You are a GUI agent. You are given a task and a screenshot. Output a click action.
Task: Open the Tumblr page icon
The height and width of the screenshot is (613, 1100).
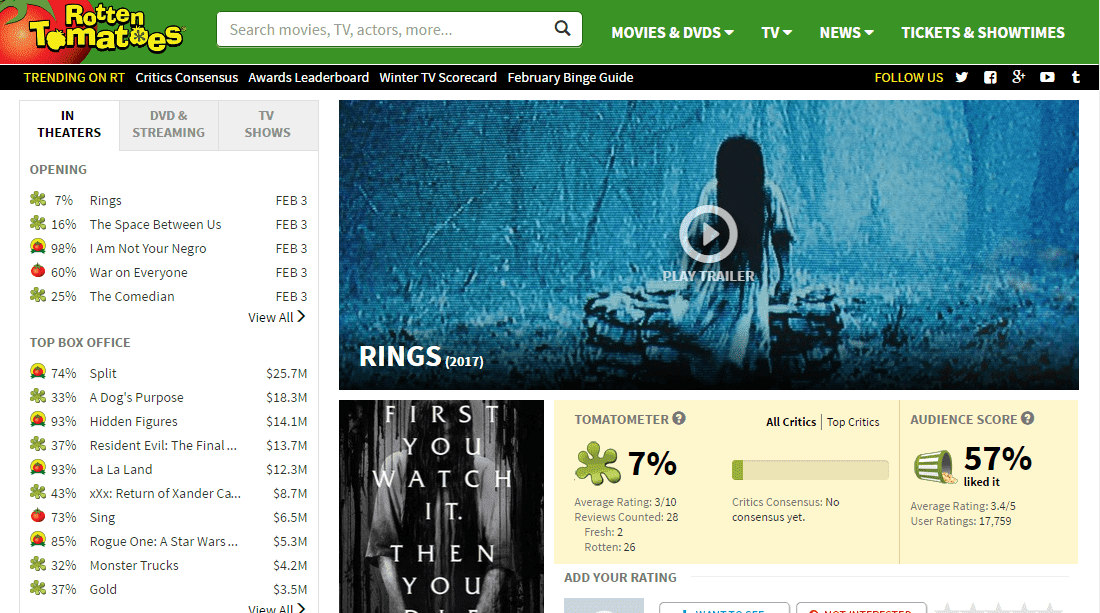pyautogui.click(x=1075, y=77)
